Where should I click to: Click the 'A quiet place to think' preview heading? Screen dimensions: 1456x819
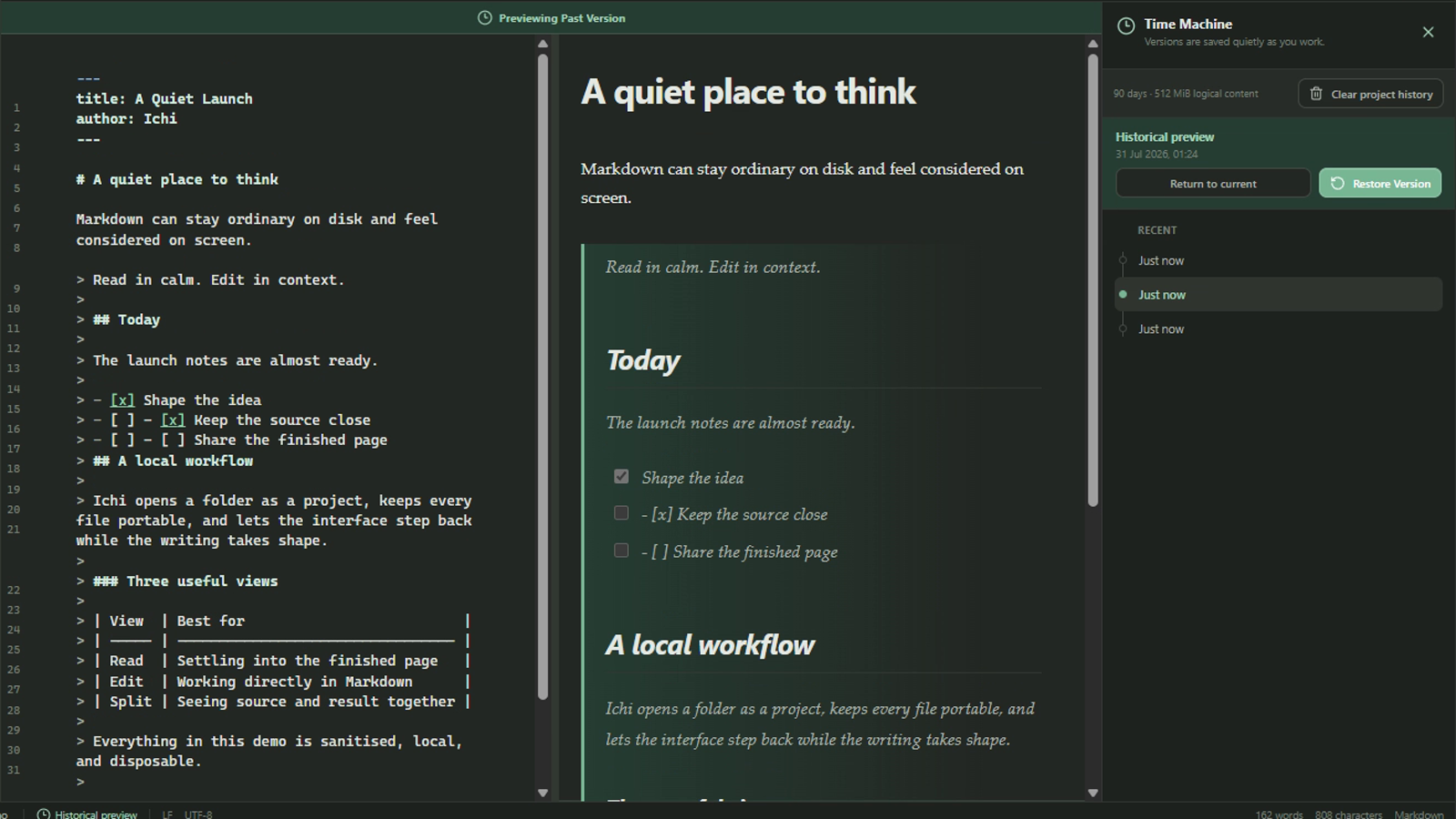tap(748, 92)
